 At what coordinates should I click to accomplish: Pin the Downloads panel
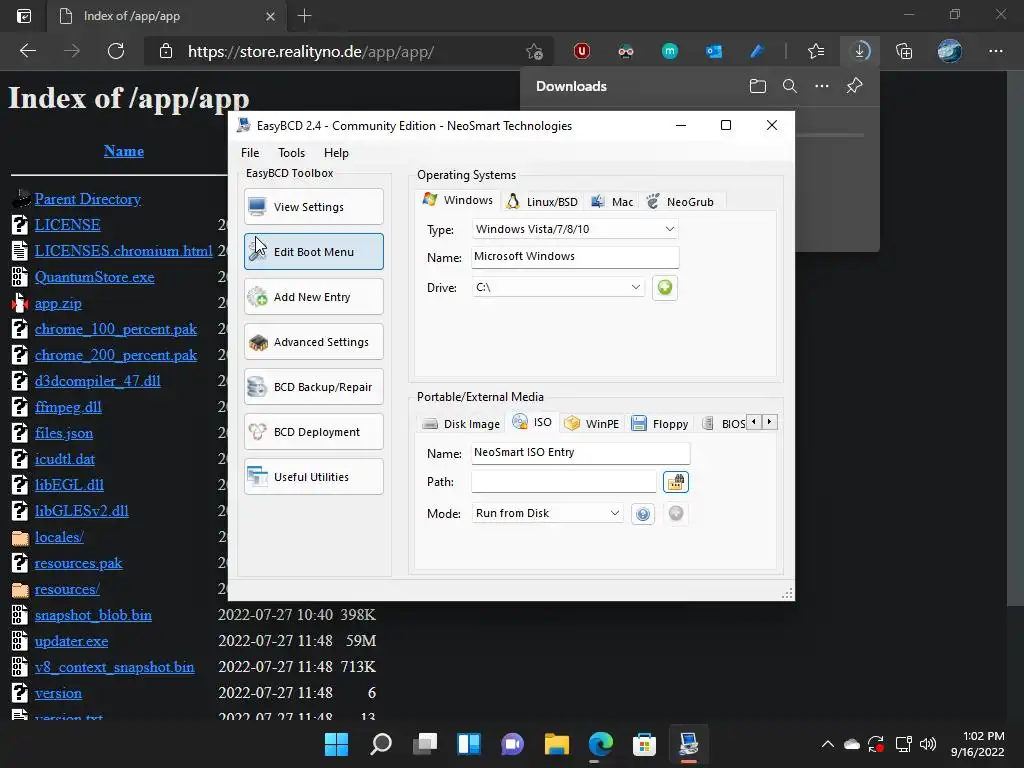(x=854, y=86)
